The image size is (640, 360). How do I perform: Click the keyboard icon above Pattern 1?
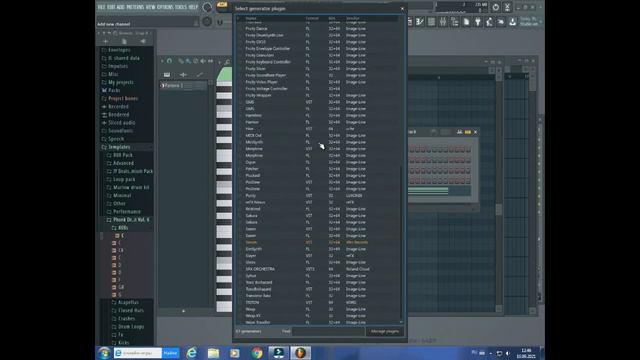[167, 75]
